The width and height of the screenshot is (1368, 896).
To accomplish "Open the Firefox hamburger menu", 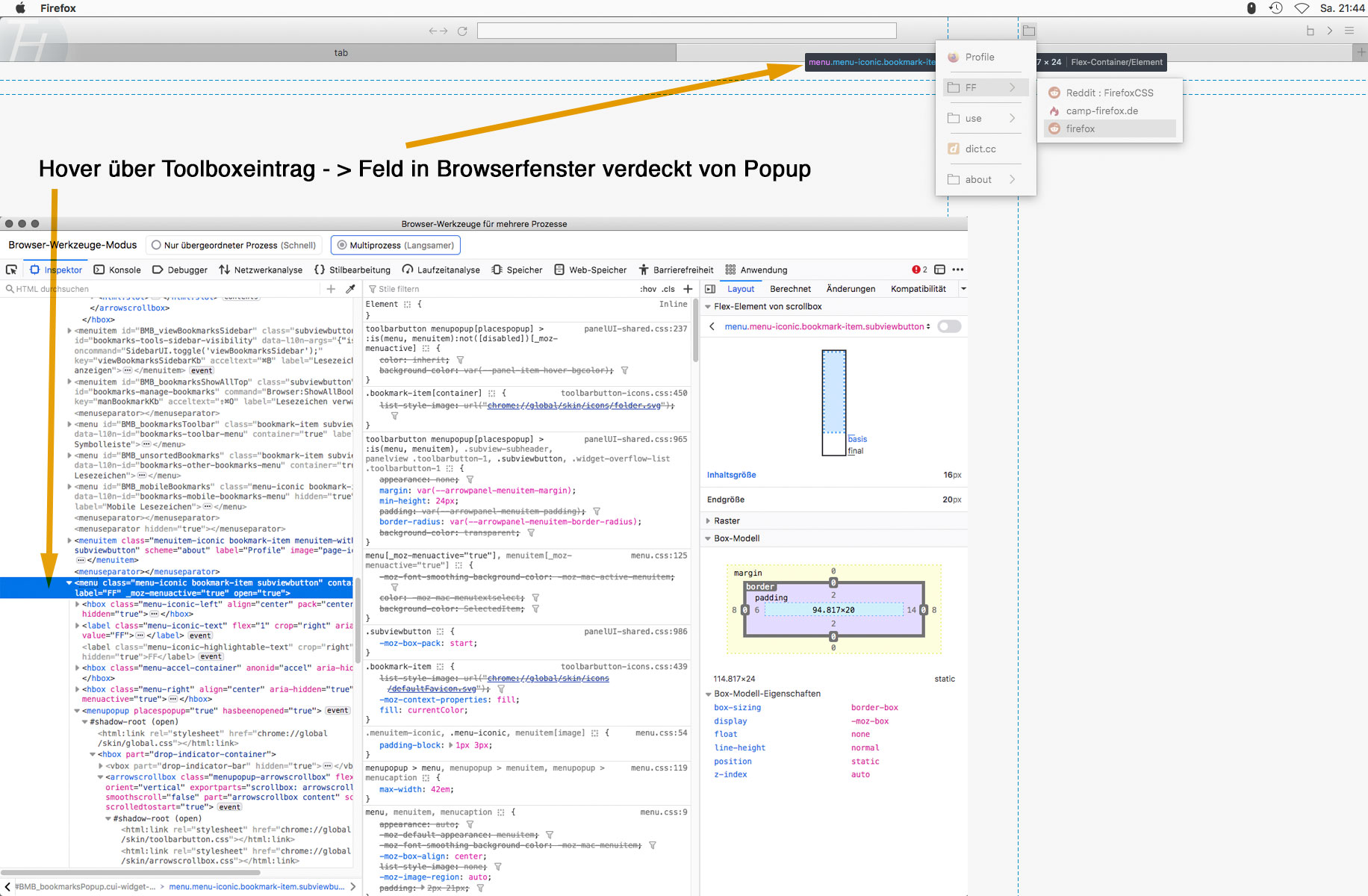I will [1349, 31].
